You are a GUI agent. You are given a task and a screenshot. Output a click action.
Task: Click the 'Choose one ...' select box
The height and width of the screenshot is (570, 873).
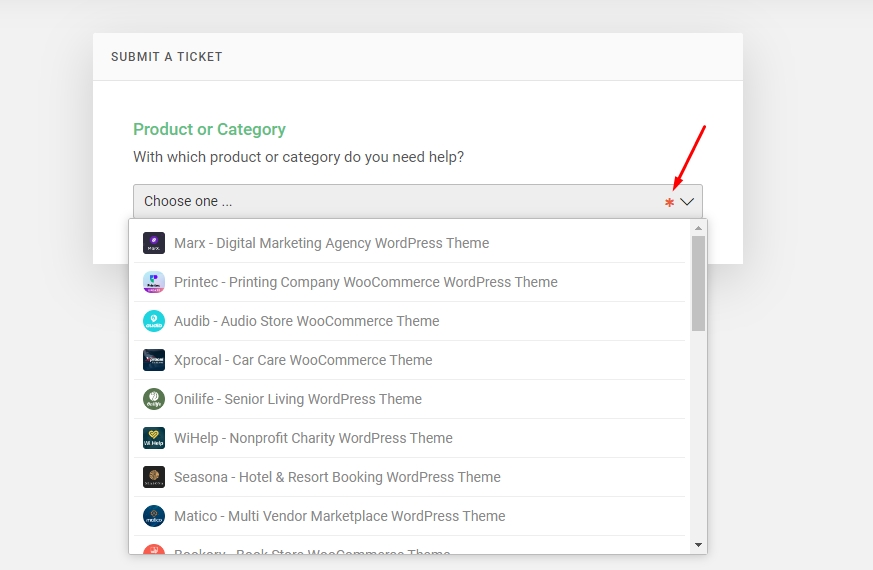[x=400, y=201]
